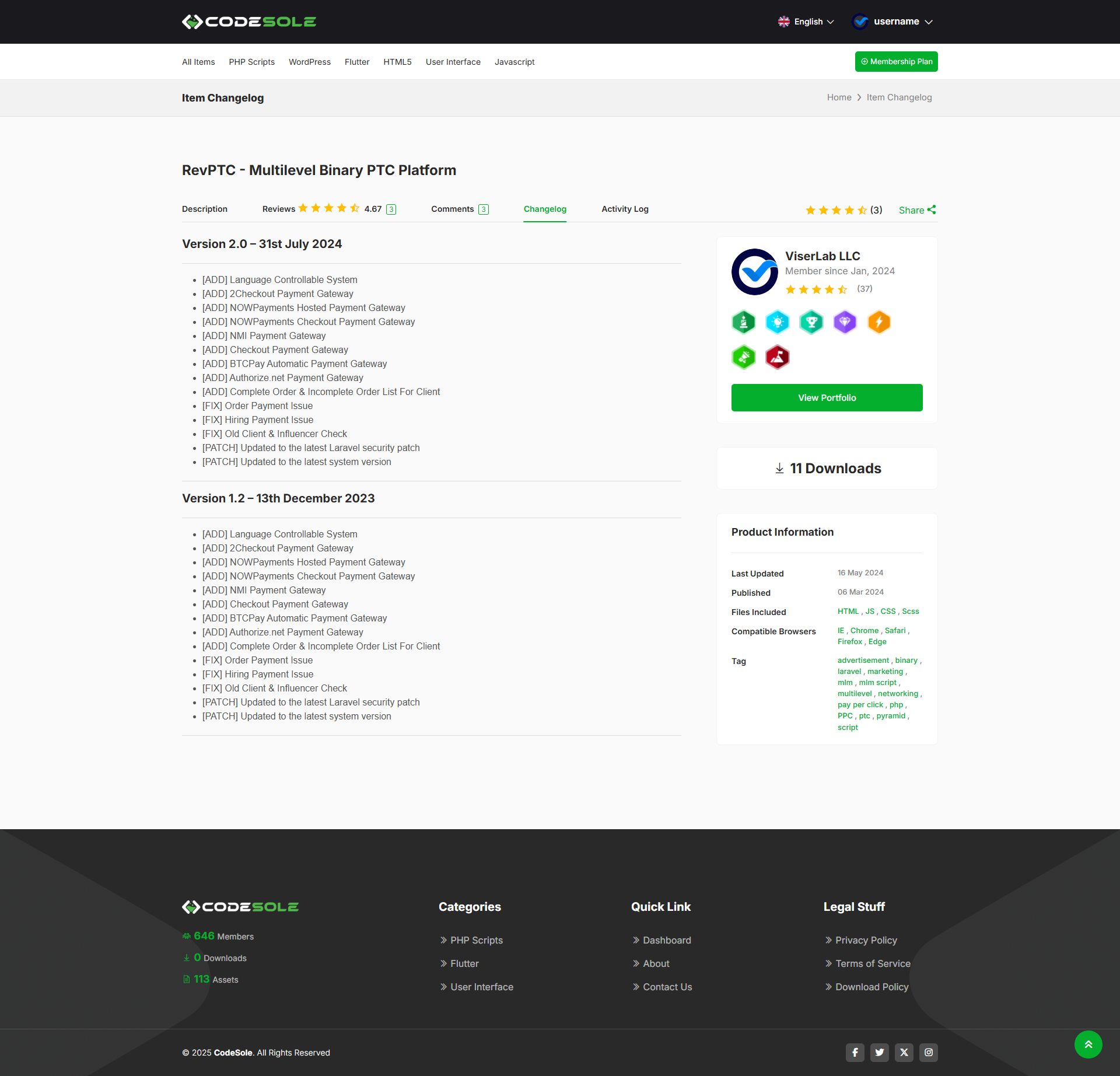Click the Facebook icon in footer
Screen dimensions: 1120x1076
(x=855, y=1052)
